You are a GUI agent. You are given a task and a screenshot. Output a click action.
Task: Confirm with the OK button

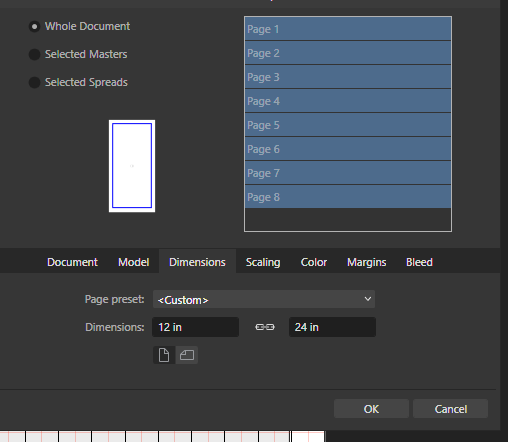click(371, 409)
